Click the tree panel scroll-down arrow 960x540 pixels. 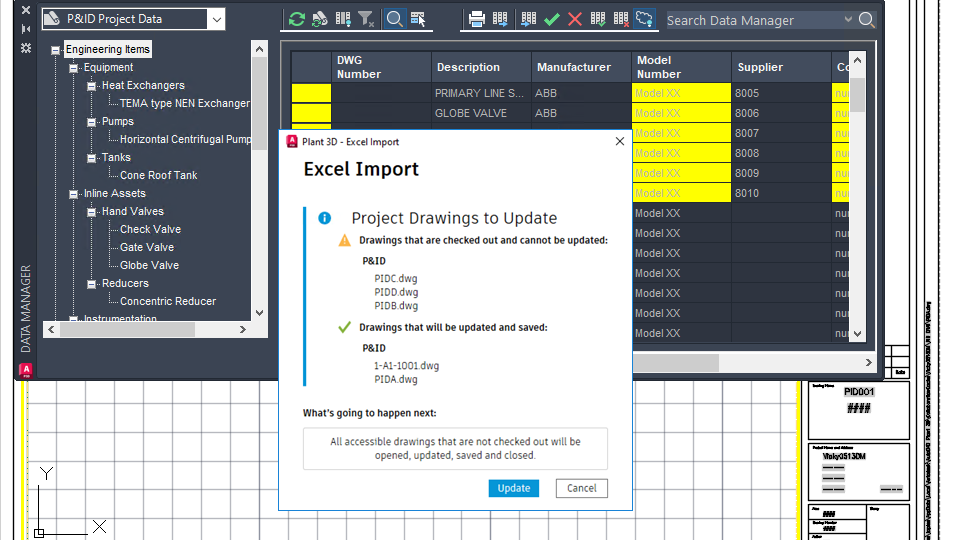(260, 312)
